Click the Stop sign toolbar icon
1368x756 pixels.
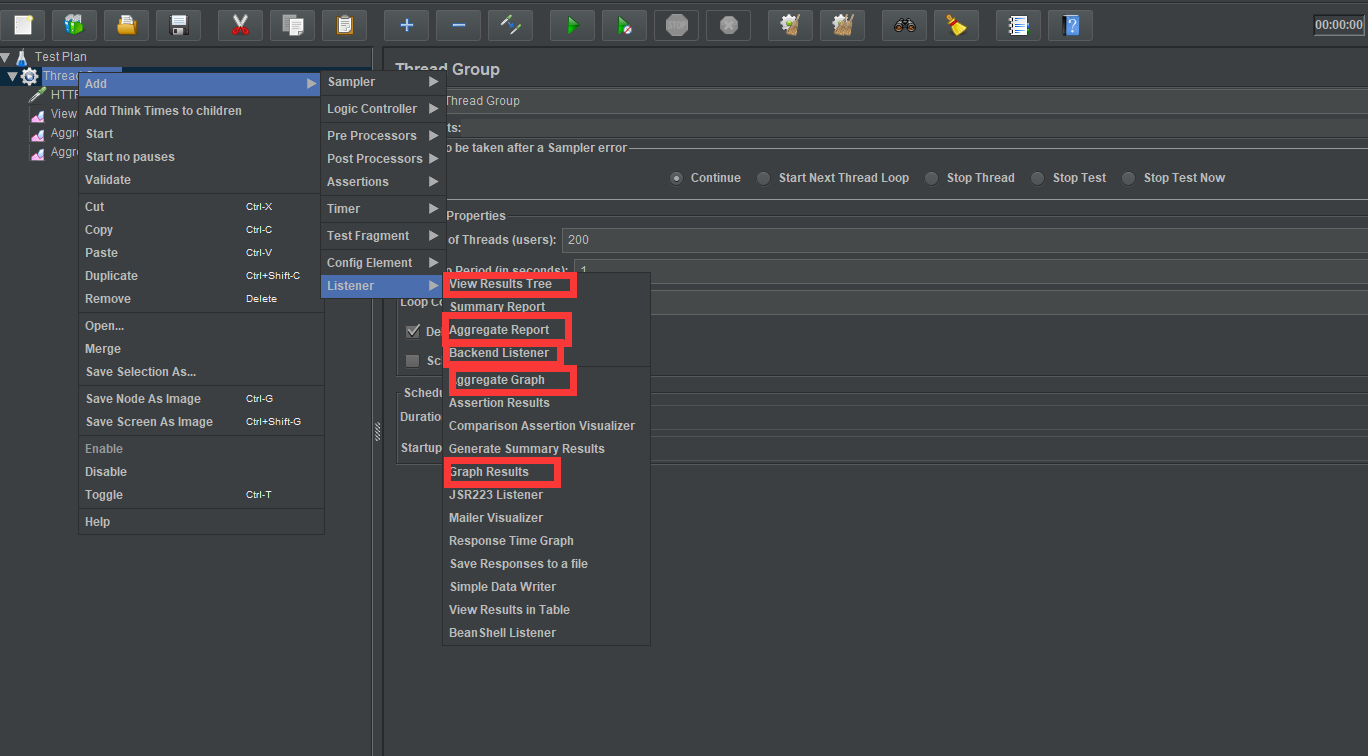[x=676, y=25]
